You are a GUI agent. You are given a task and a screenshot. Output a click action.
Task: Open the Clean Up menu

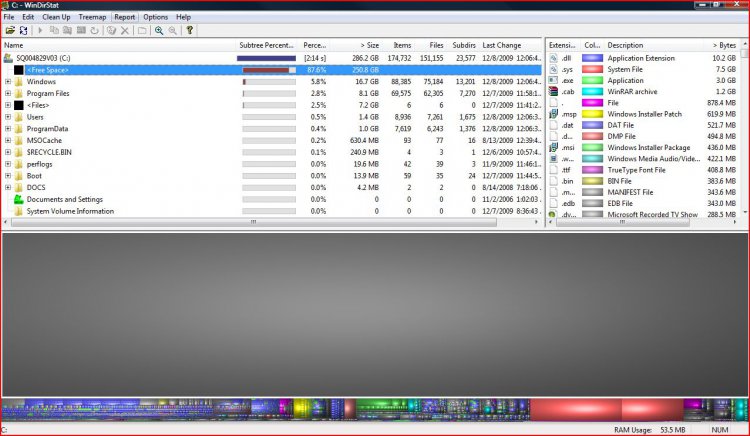tap(56, 17)
